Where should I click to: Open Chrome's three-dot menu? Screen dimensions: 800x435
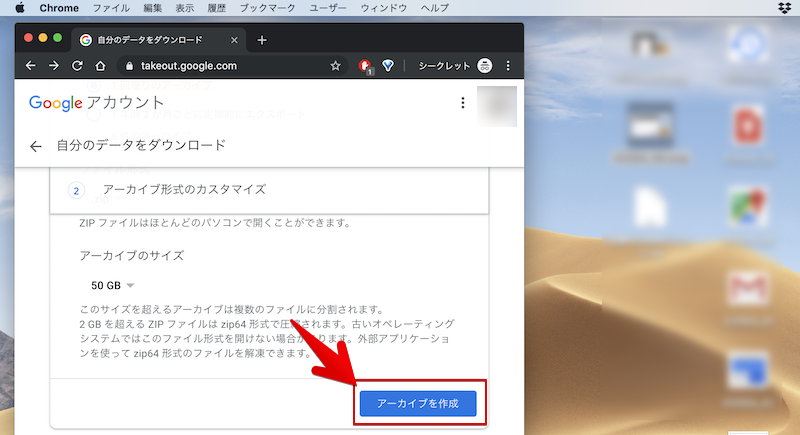(508, 66)
